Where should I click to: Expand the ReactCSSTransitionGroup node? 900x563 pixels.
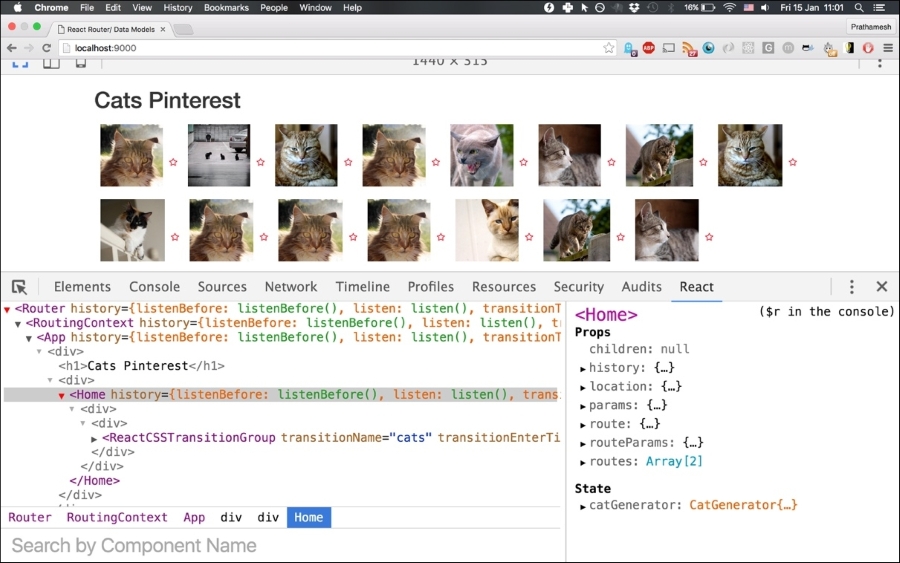click(x=94, y=439)
